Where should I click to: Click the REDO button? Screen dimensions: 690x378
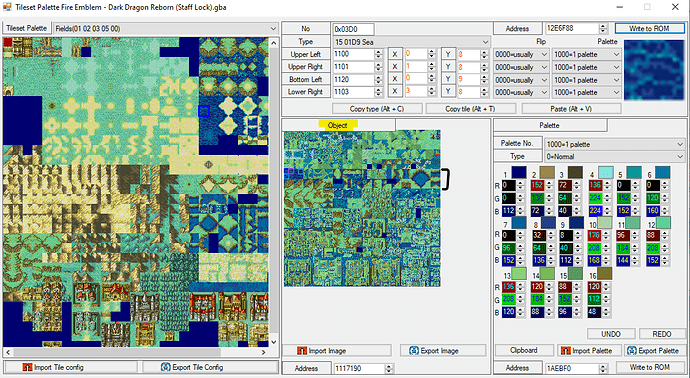[661, 334]
